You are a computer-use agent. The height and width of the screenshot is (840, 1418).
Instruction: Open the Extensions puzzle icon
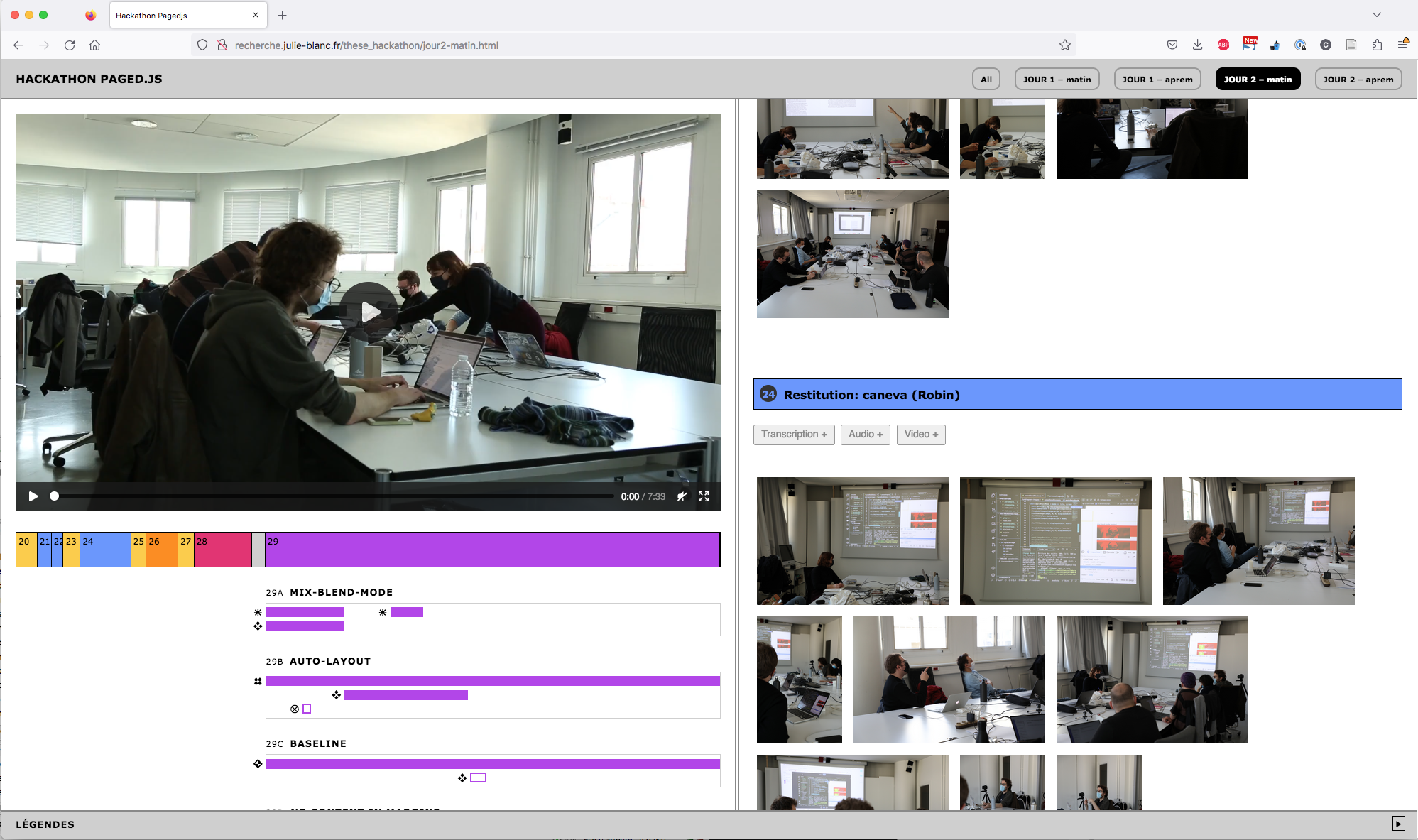tap(1377, 45)
